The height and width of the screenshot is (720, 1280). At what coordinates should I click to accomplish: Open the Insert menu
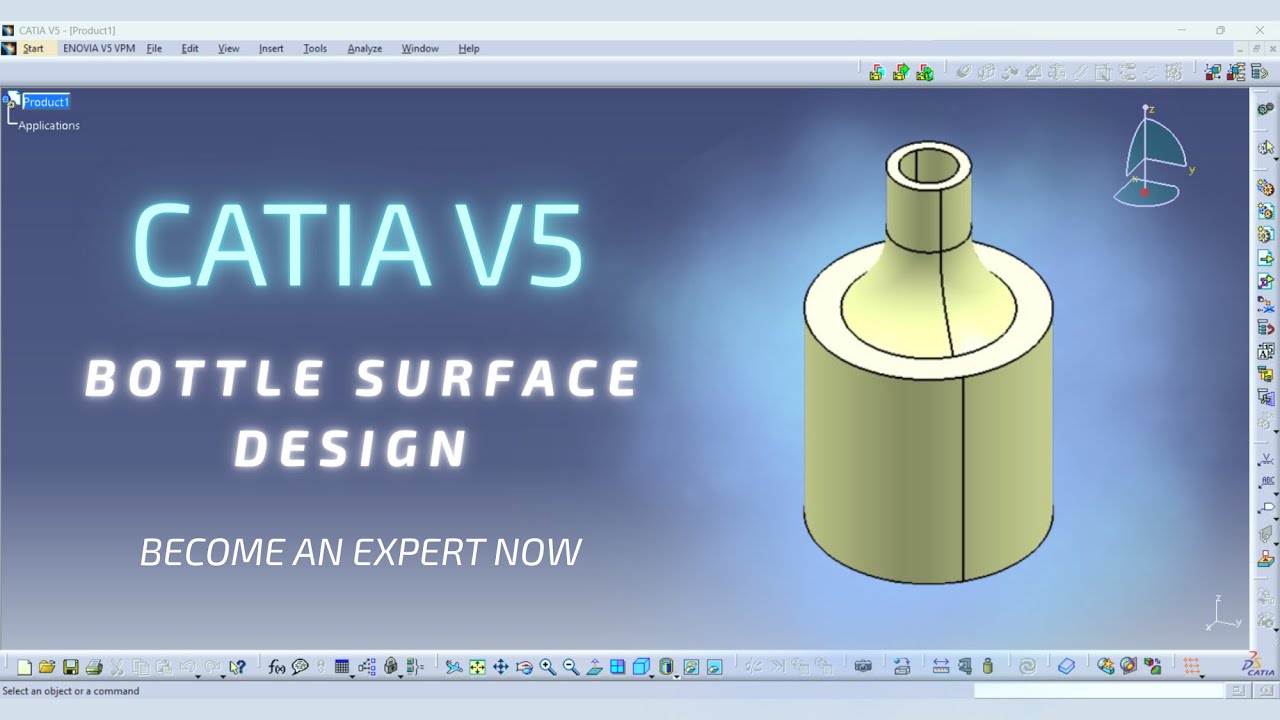click(271, 48)
